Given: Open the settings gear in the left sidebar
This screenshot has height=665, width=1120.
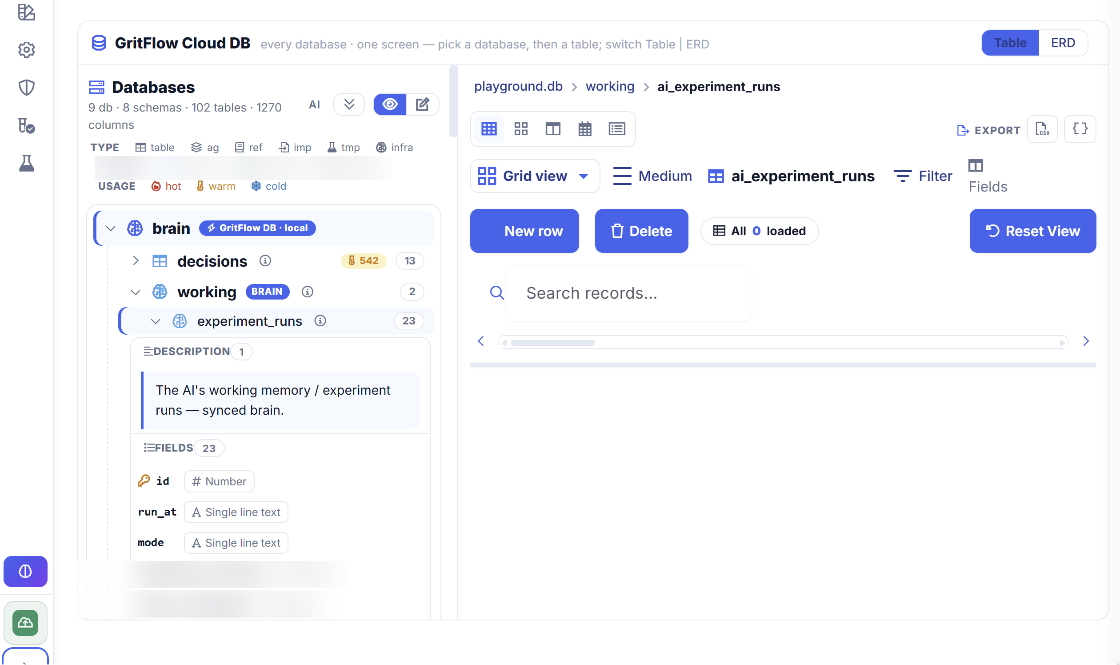Looking at the screenshot, I should [26, 50].
